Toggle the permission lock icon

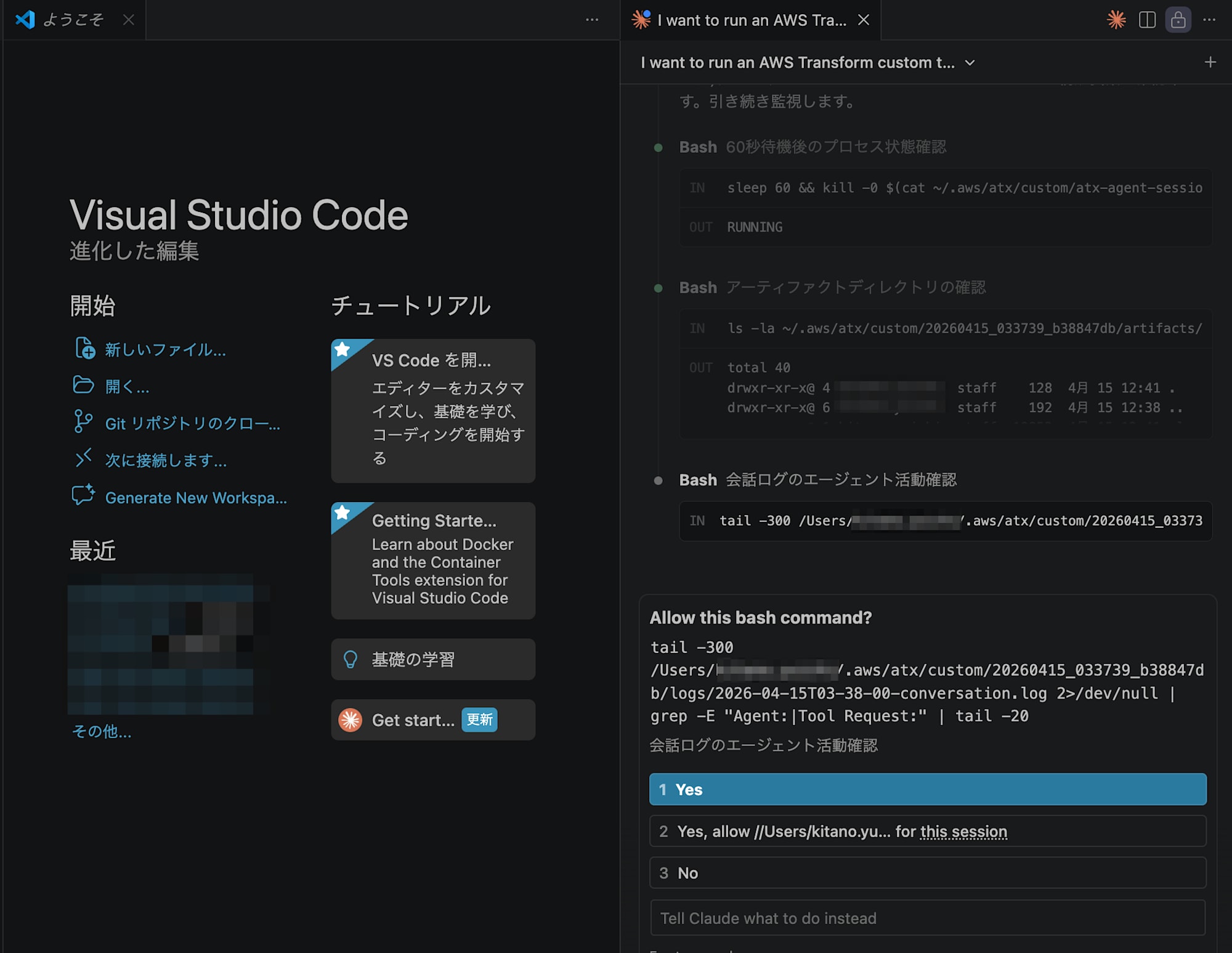pyautogui.click(x=1178, y=20)
